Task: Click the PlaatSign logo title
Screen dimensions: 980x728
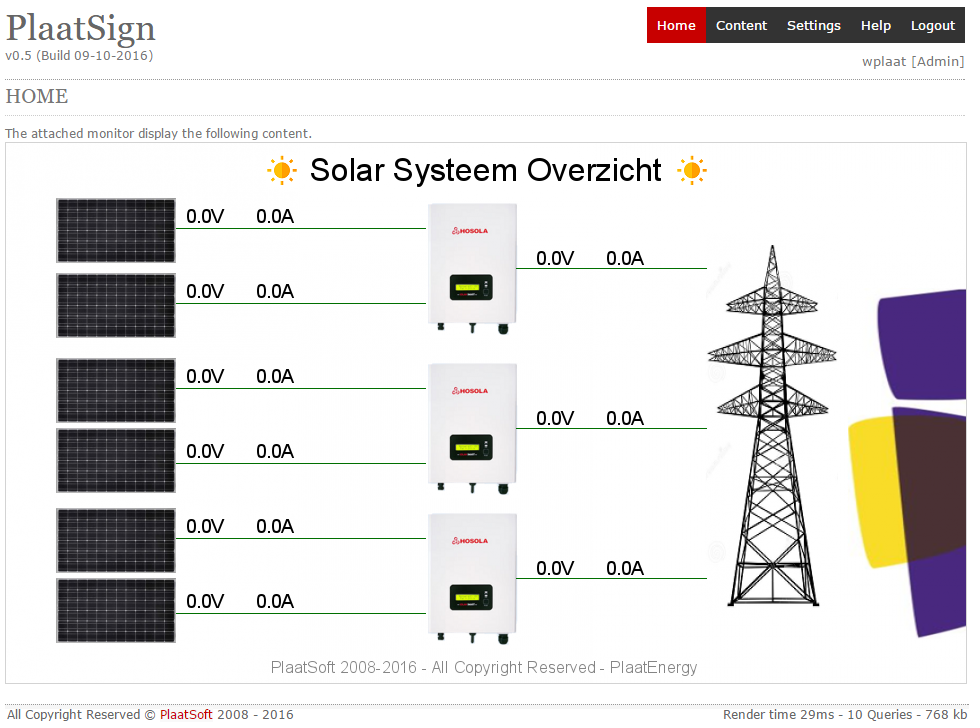Action: pos(81,29)
